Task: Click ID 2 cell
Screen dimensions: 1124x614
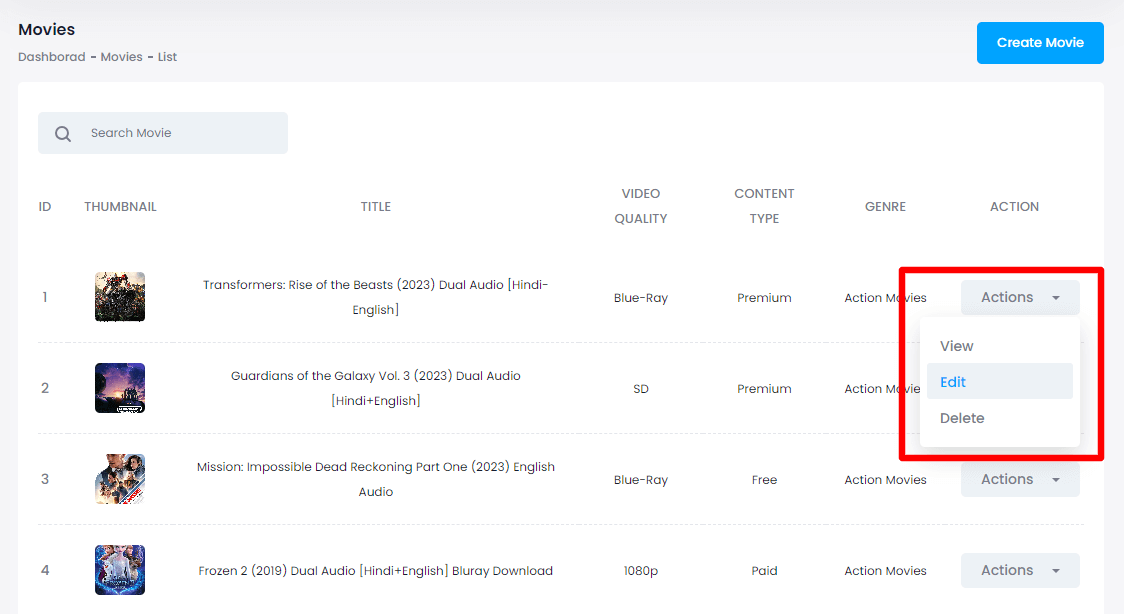Action: pyautogui.click(x=44, y=388)
